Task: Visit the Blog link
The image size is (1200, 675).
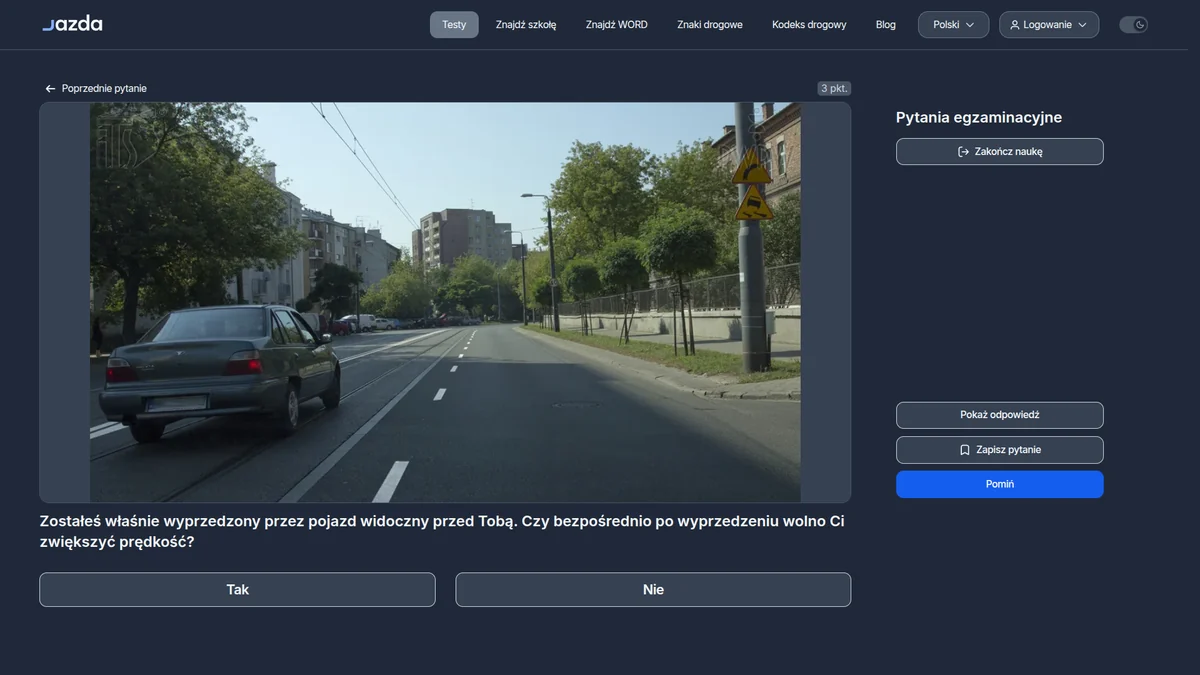Action: pyautogui.click(x=886, y=25)
